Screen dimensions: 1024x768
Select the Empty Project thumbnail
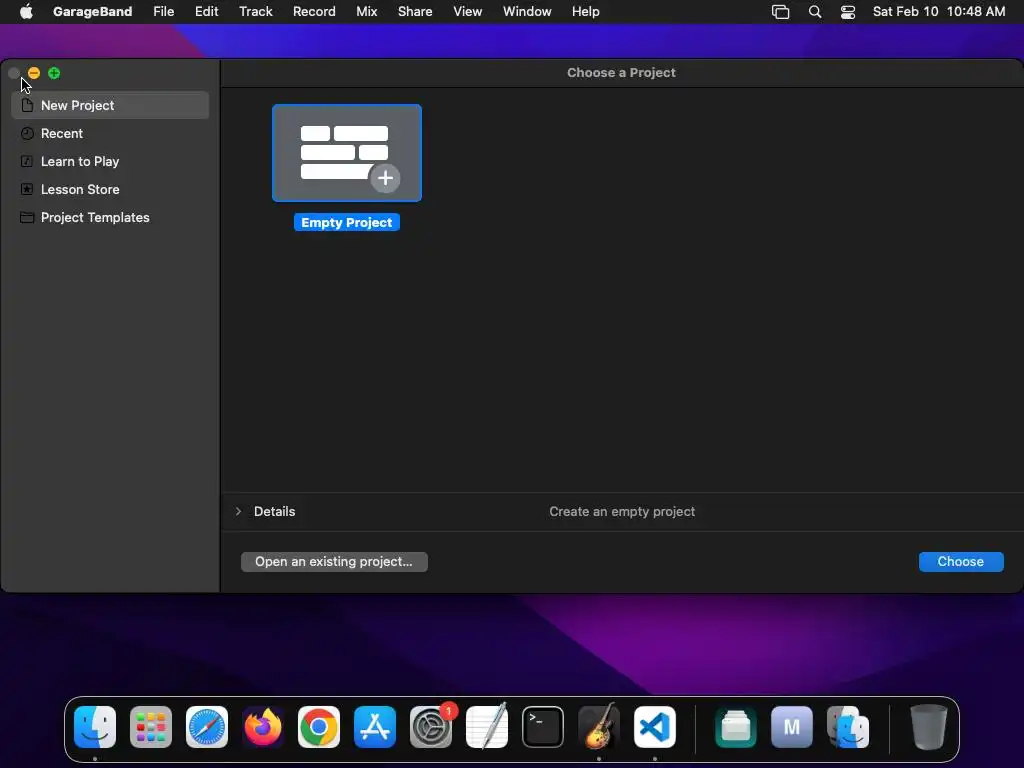347,153
